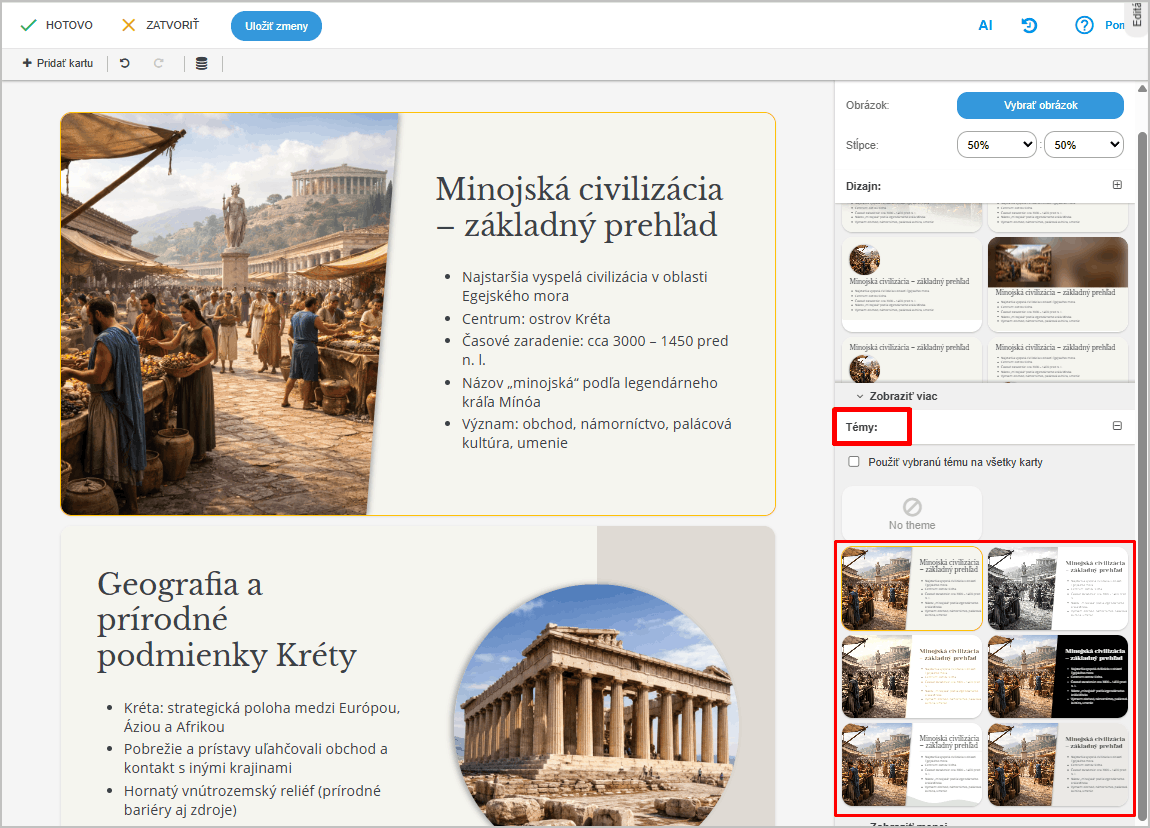Viewport: 1150px width, 828px height.
Task: Open the first Stĺpce 50% dropdown
Action: (996, 145)
